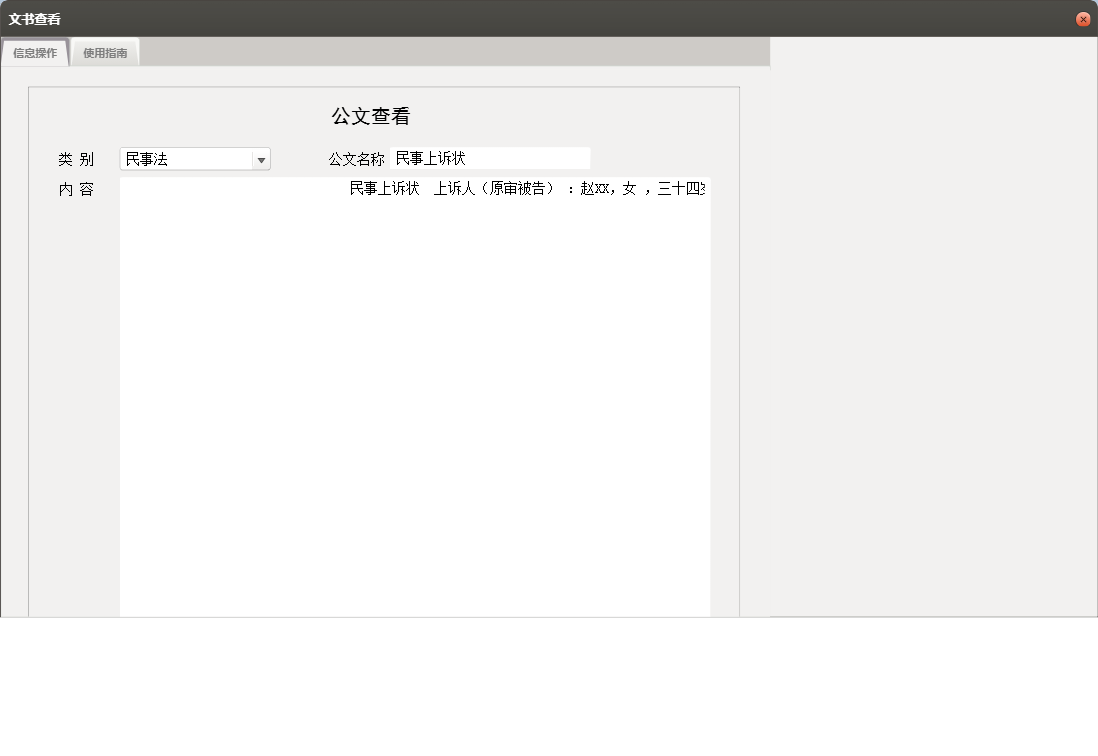Click the dropdown arrow next to 民事法
1098x756 pixels.
pyautogui.click(x=260, y=158)
